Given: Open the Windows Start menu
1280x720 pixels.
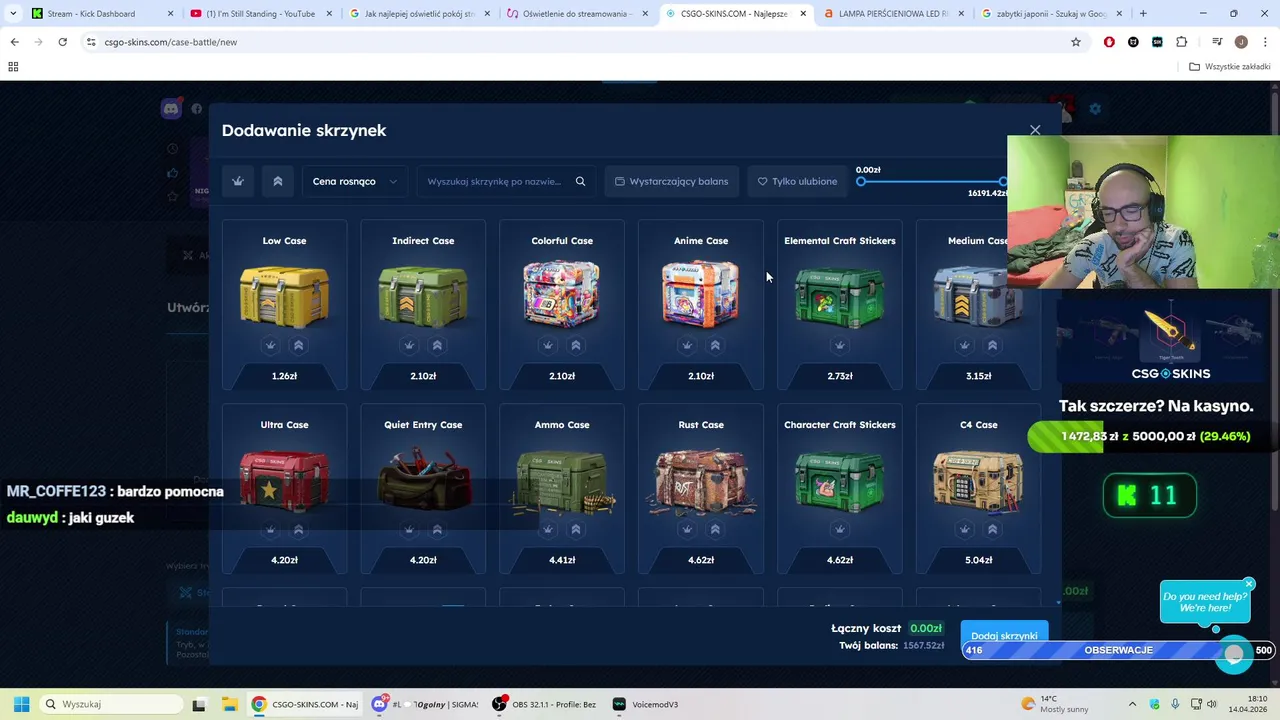Looking at the screenshot, I should [21, 704].
